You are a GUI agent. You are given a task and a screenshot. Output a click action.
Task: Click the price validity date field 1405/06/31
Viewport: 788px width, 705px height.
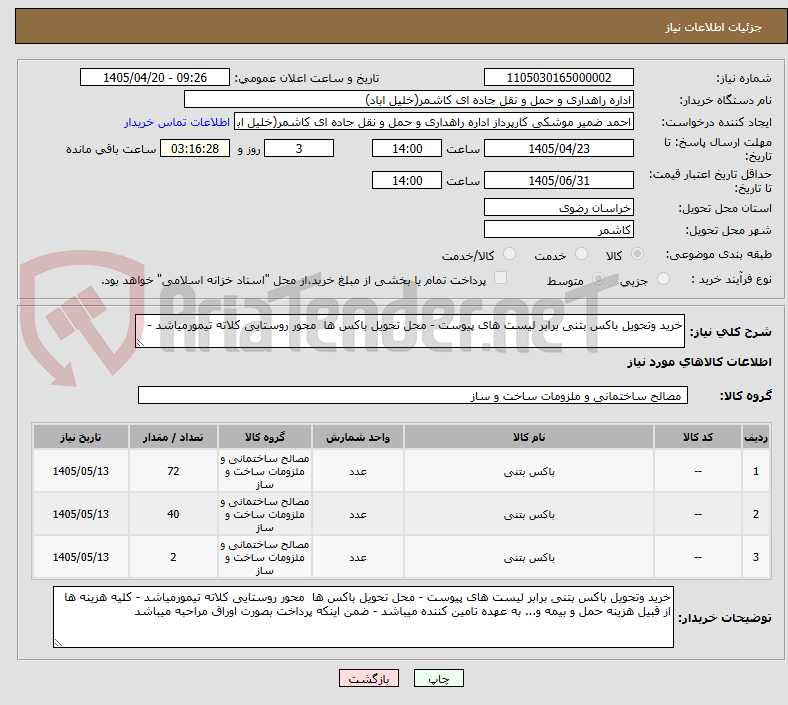[558, 180]
